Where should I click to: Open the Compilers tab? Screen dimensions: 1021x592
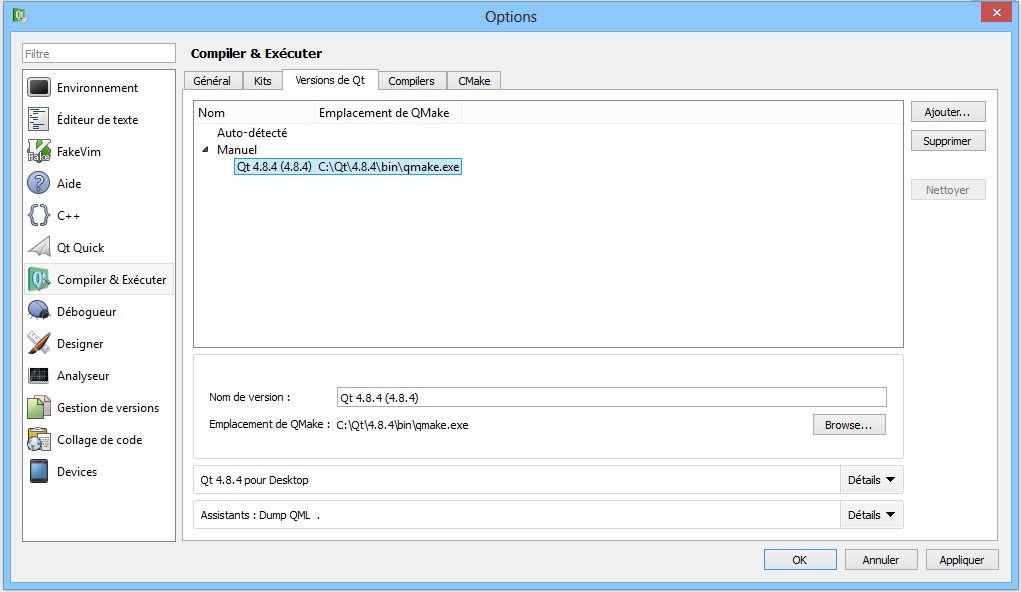point(412,81)
